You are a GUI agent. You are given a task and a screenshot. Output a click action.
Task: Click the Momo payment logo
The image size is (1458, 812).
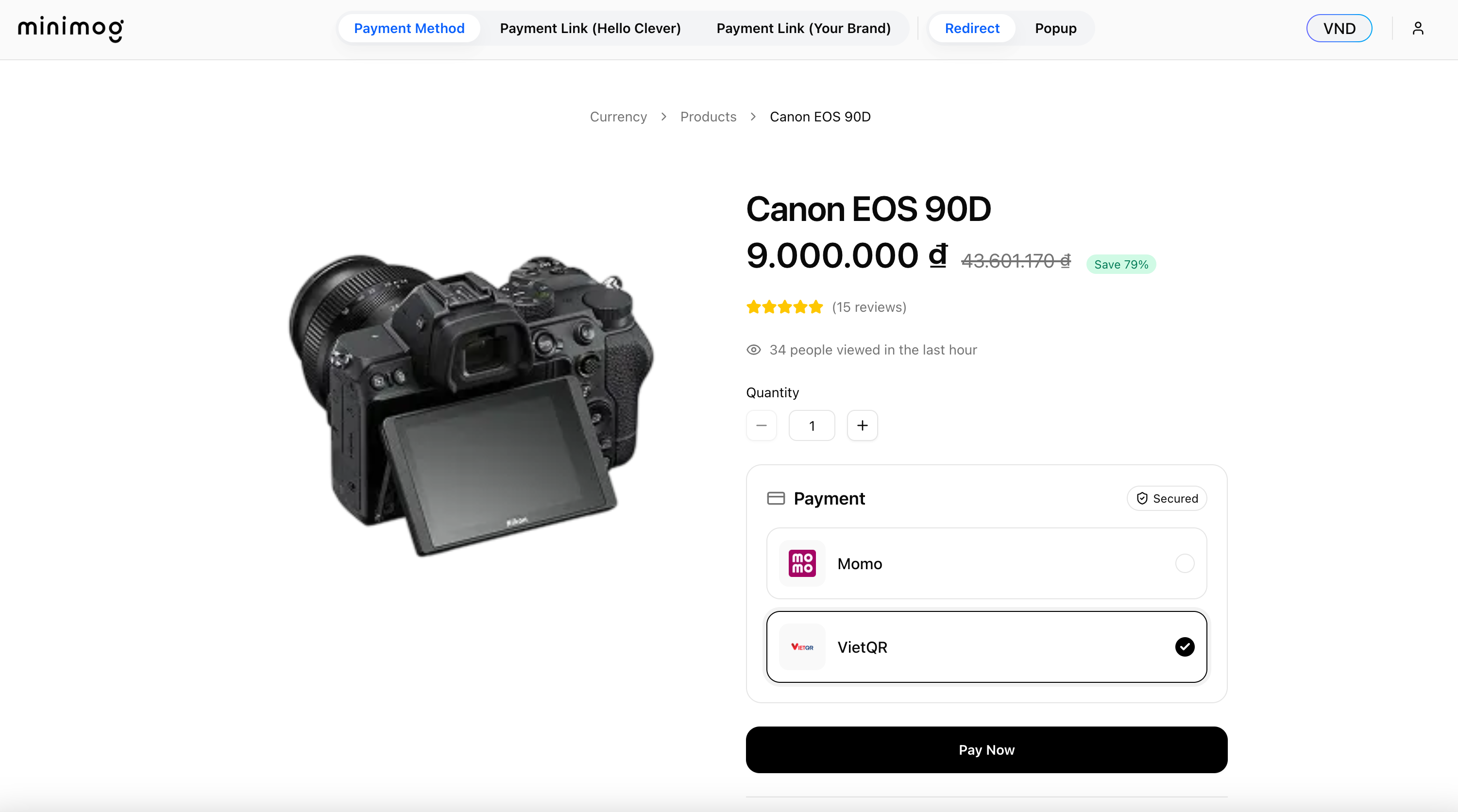[x=801, y=563]
